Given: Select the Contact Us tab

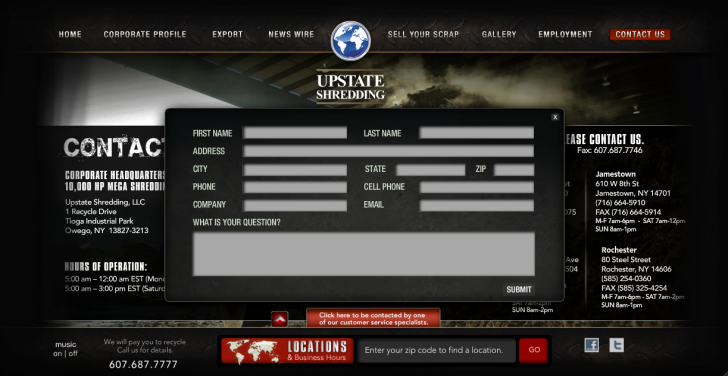Looking at the screenshot, I should (640, 34).
